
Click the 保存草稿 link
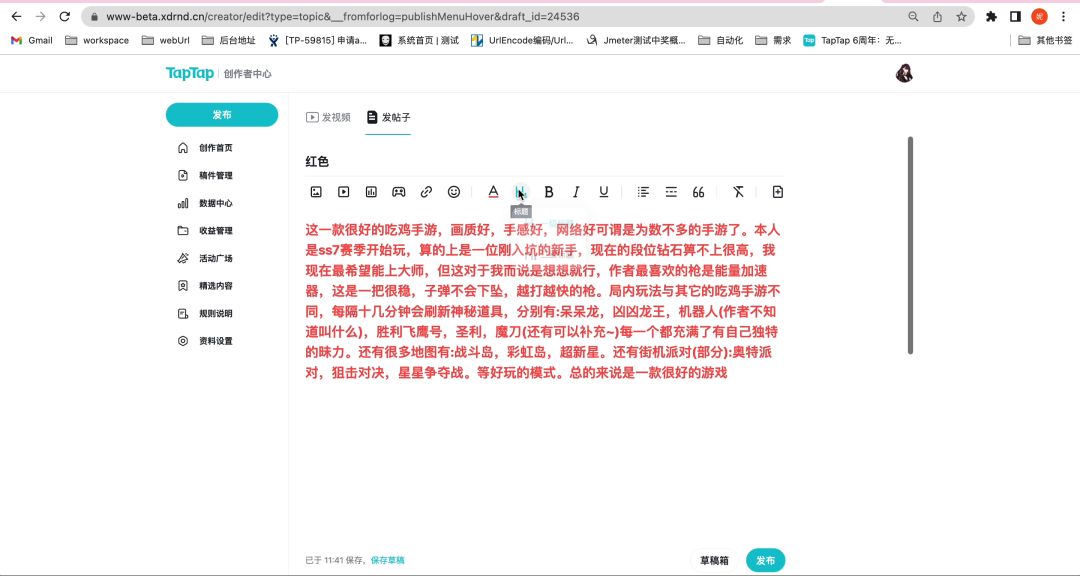(388, 561)
